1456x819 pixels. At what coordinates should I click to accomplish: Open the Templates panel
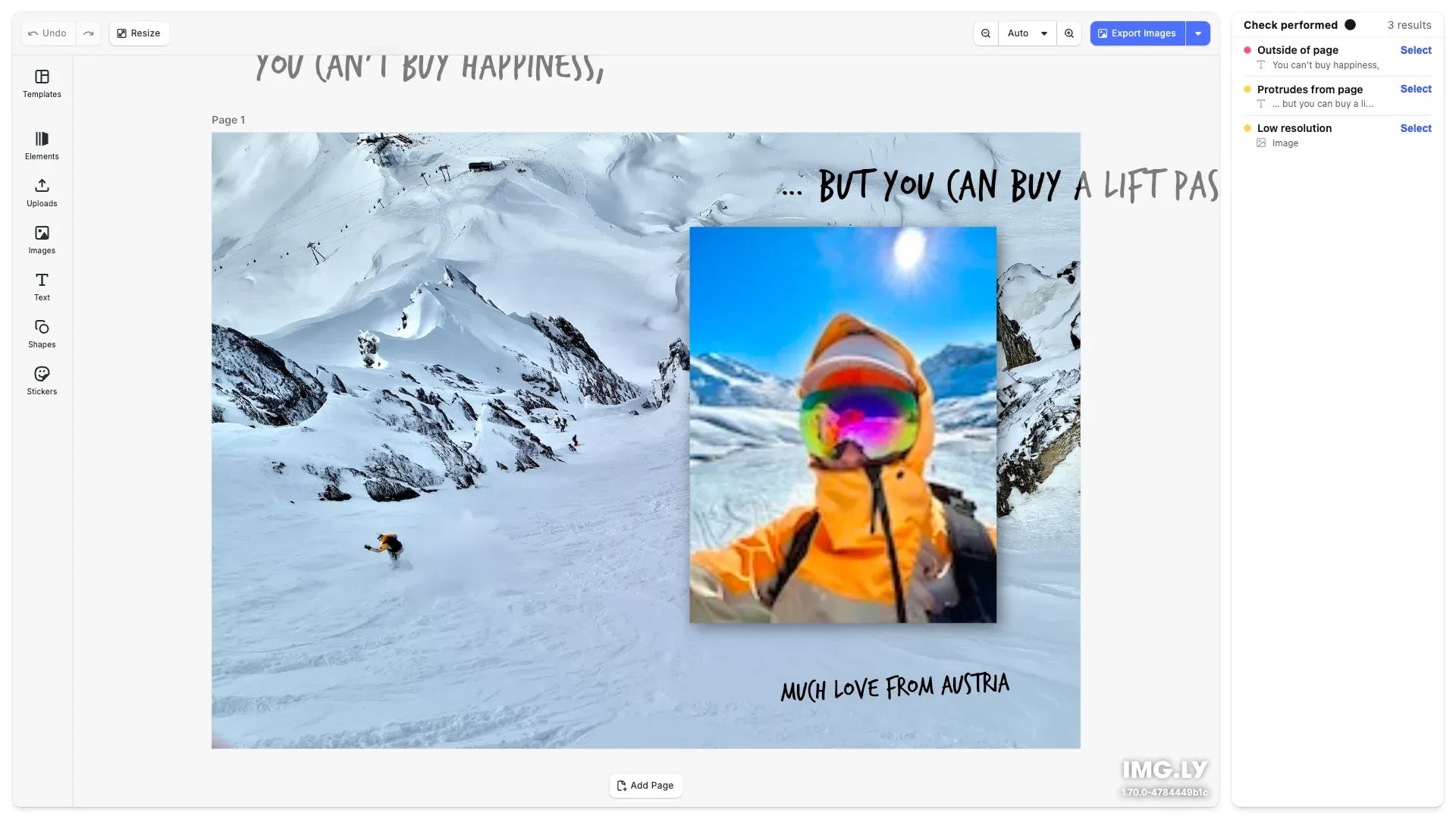(x=42, y=83)
